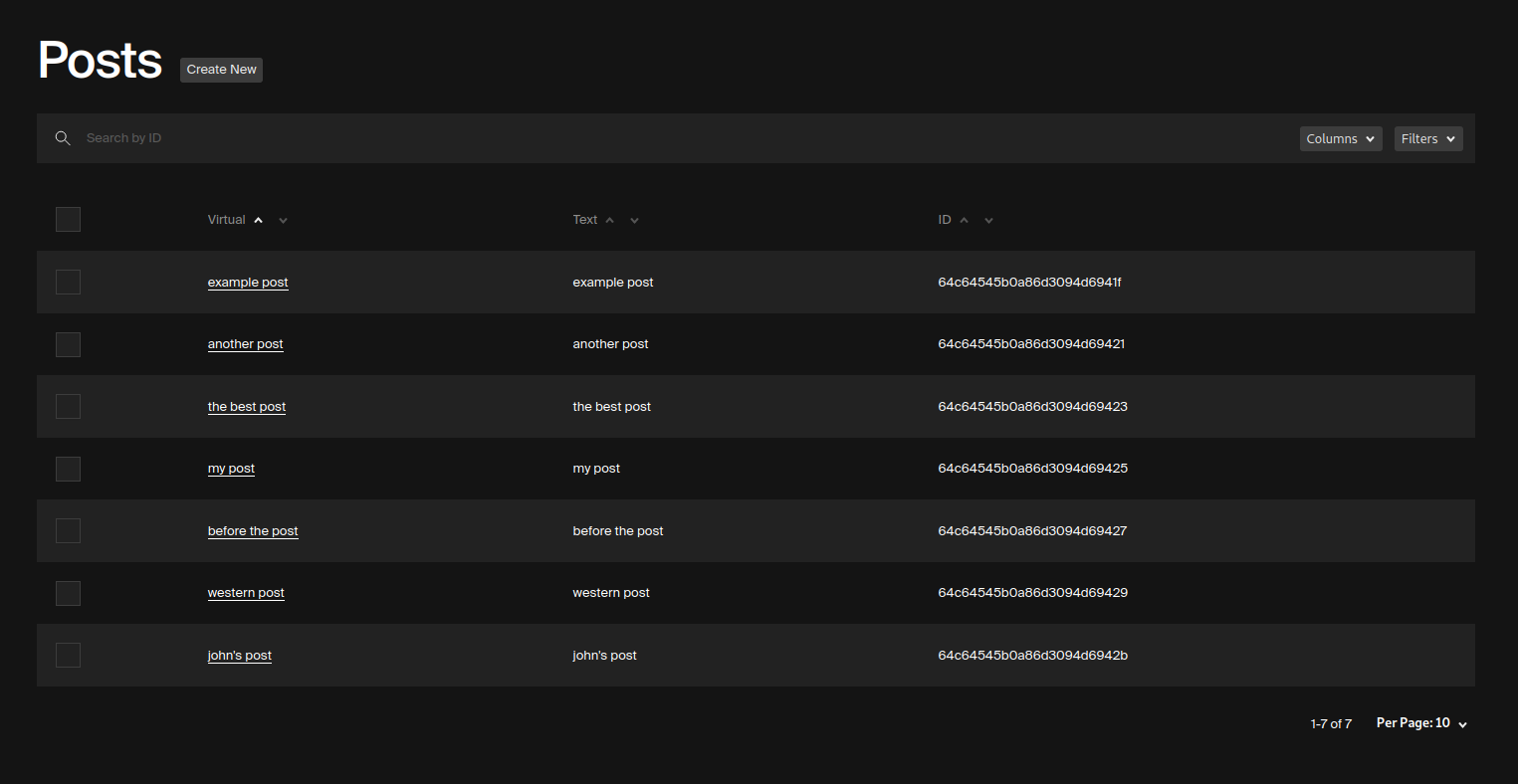
Task: Toggle the select-all checkbox in the header
Action: coord(68,219)
